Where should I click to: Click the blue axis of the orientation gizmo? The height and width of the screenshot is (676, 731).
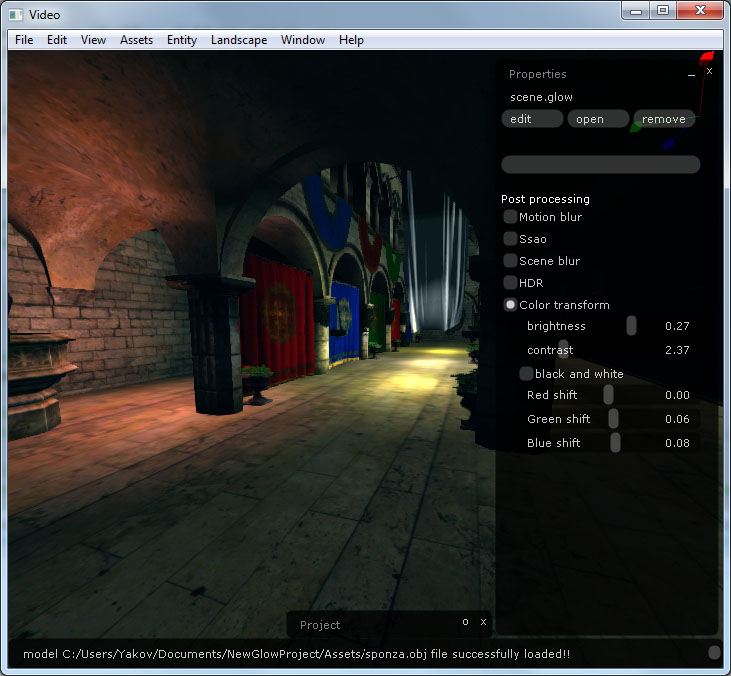669,144
